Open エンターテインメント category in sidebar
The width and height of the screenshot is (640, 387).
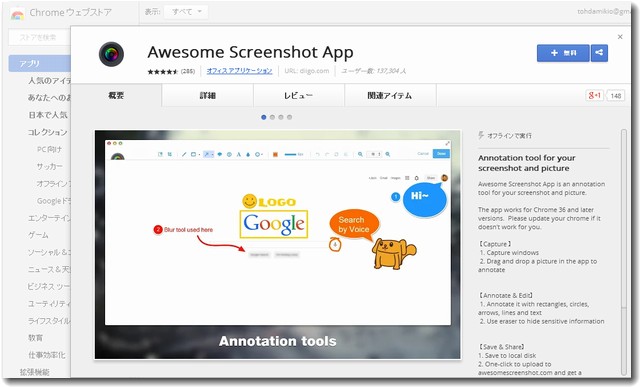click(x=49, y=218)
